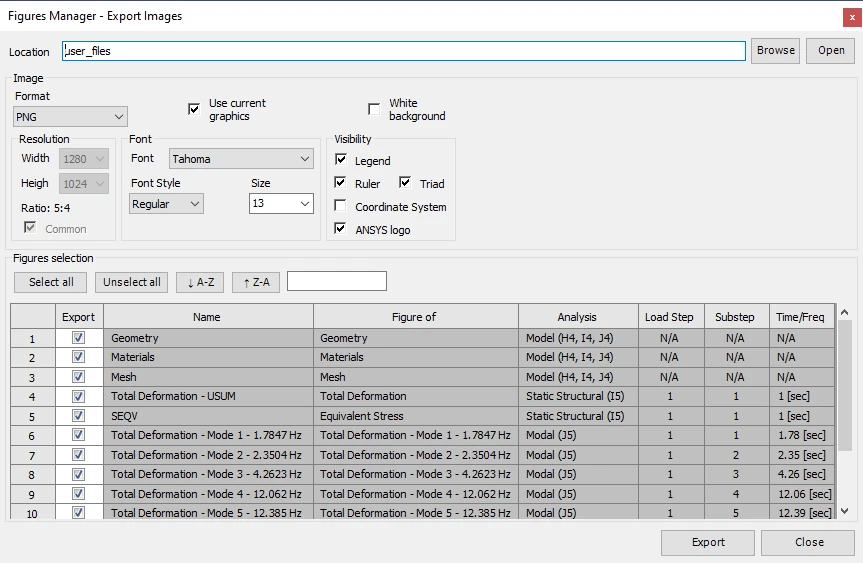This screenshot has height=563, width=863.
Task: Click the 'Mesh' name cell
Action: pos(208,377)
